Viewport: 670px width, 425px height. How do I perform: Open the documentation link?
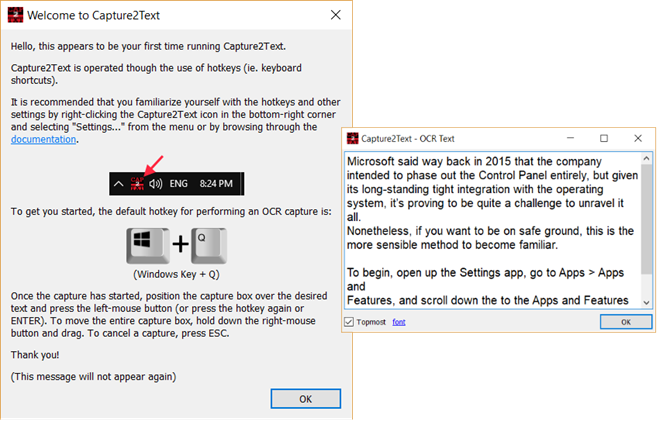pos(44,139)
